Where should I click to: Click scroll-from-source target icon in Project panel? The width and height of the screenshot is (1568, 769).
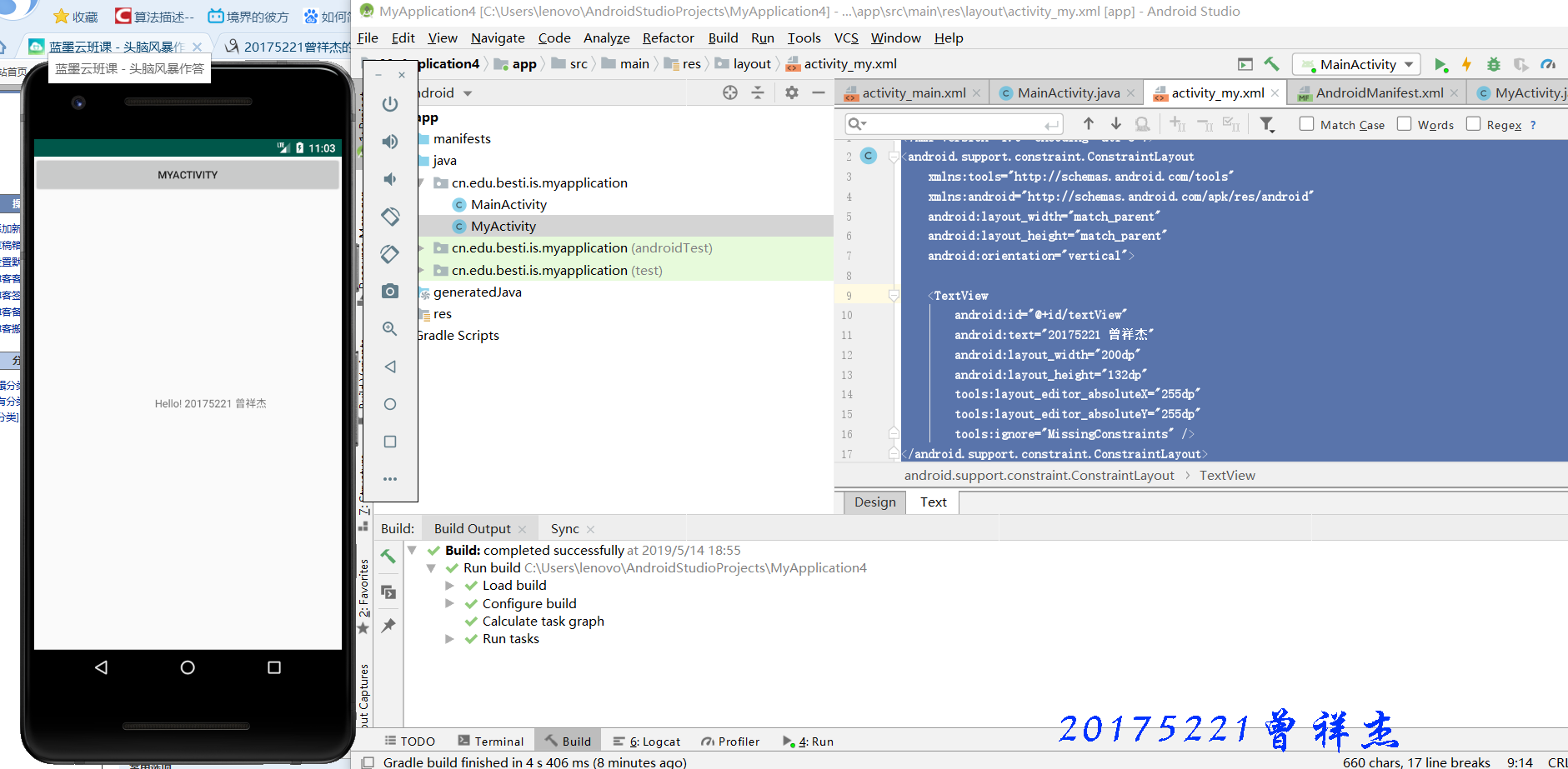[730, 92]
